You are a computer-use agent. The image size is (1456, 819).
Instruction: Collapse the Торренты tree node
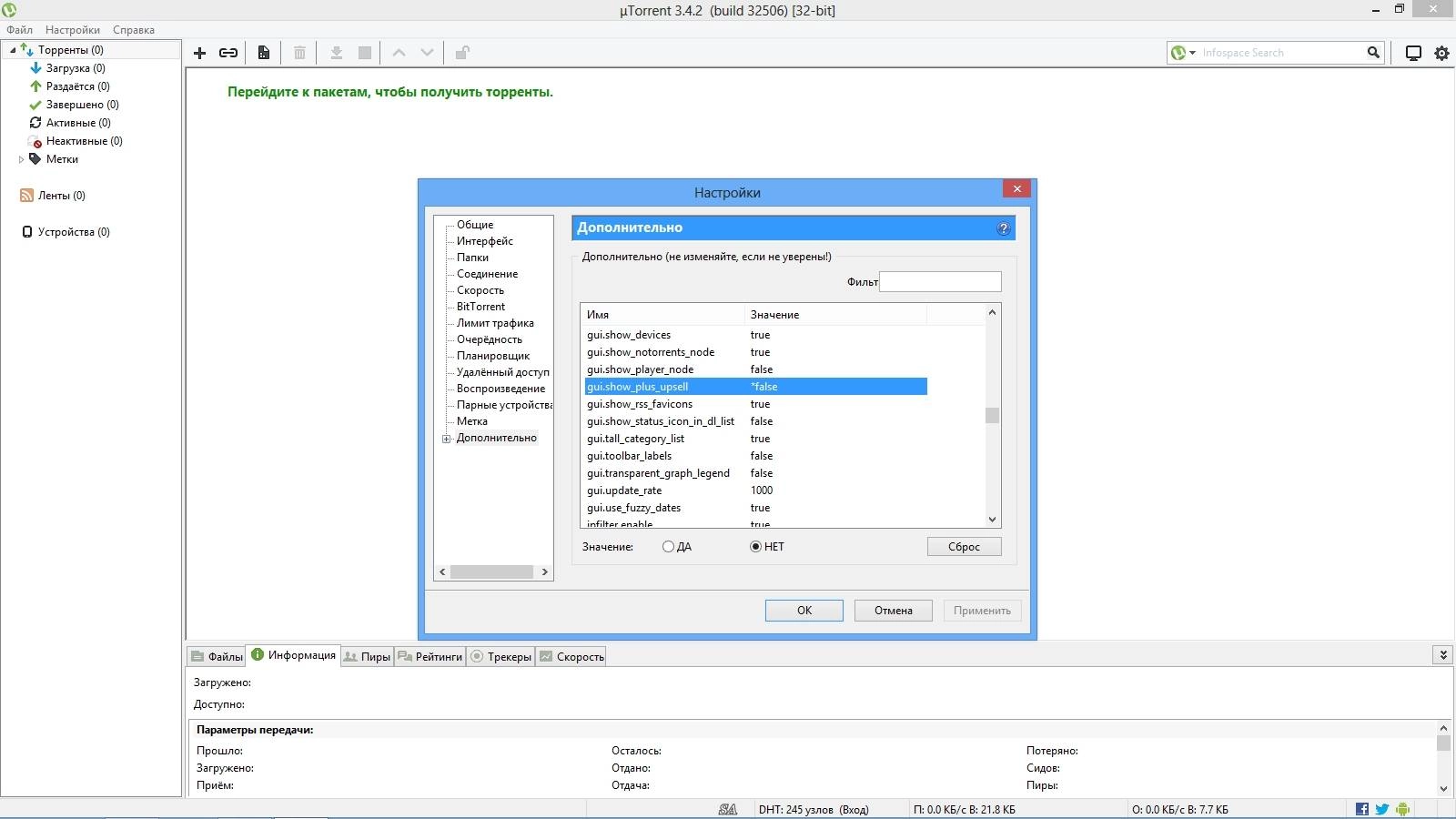[x=12, y=50]
